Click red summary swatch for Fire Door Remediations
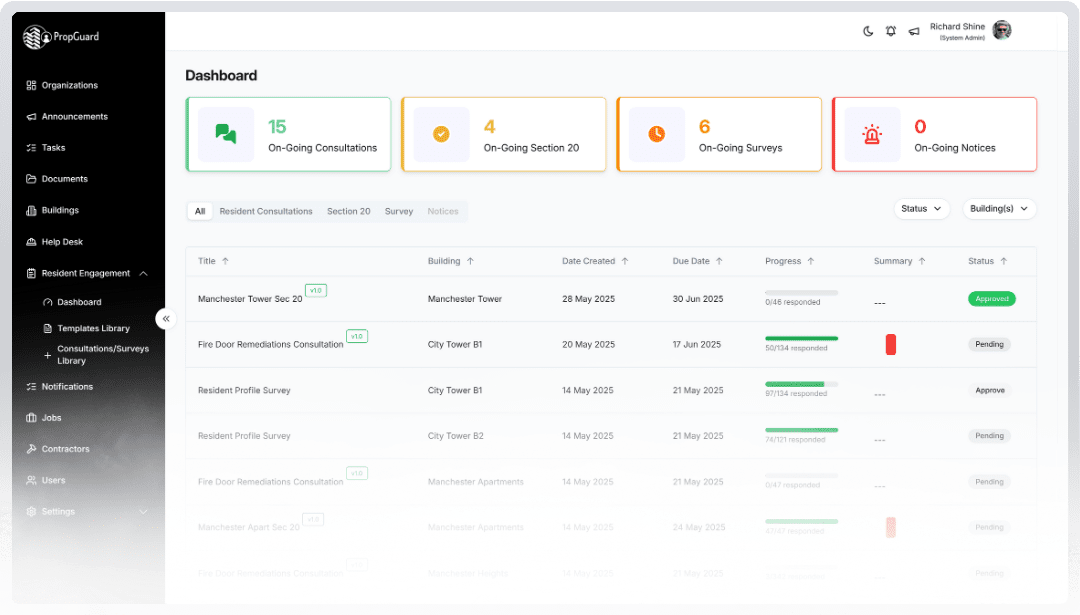Image resolution: width=1080 pixels, height=615 pixels. click(890, 345)
